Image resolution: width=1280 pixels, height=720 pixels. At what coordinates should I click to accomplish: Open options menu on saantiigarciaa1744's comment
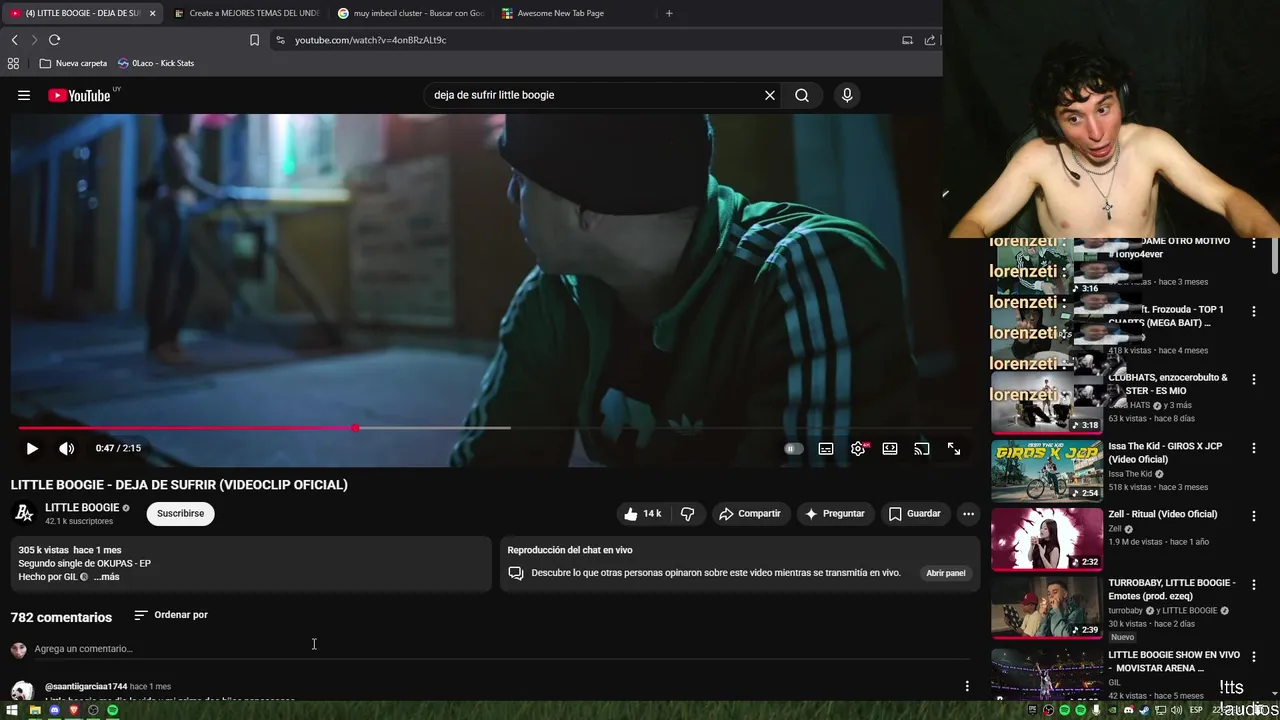click(x=967, y=686)
